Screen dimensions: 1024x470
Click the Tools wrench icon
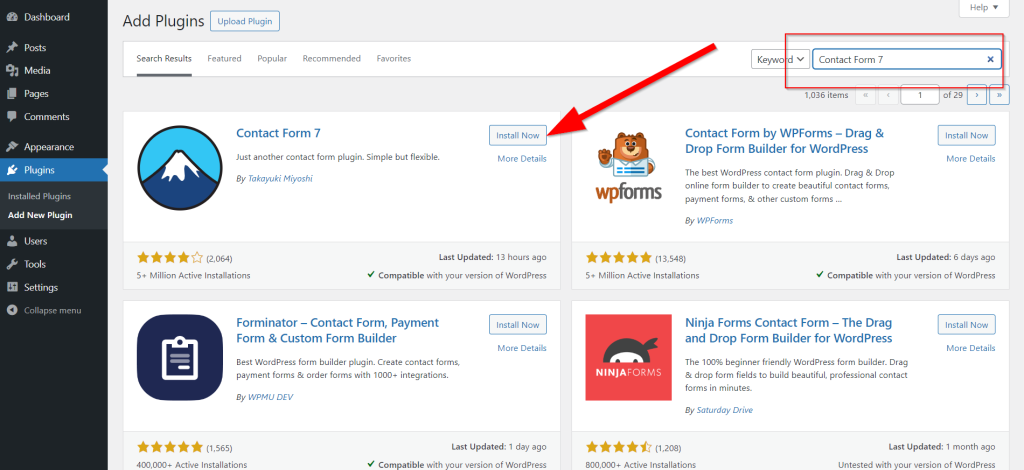tap(12, 264)
